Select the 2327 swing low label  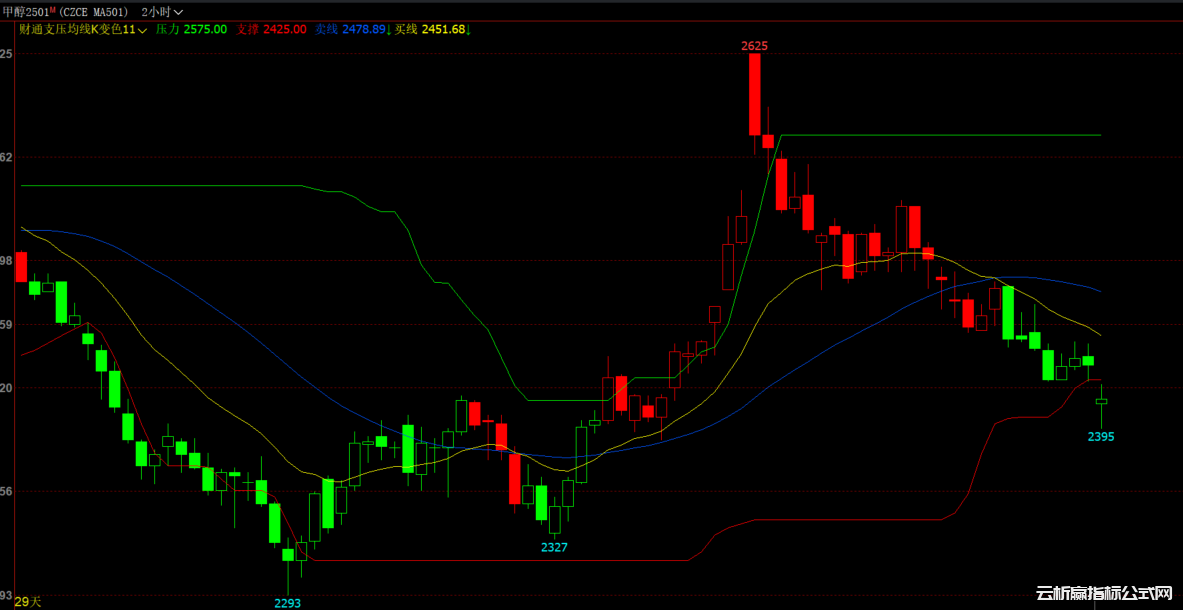(x=554, y=547)
